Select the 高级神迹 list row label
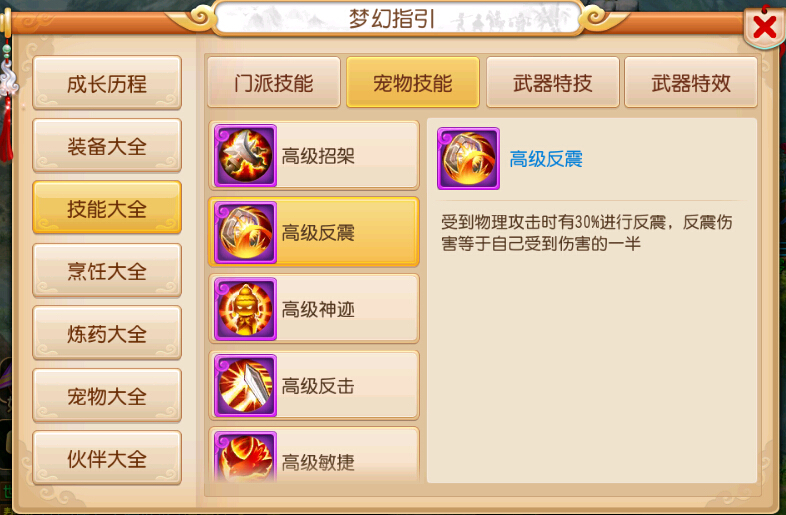 [318, 309]
